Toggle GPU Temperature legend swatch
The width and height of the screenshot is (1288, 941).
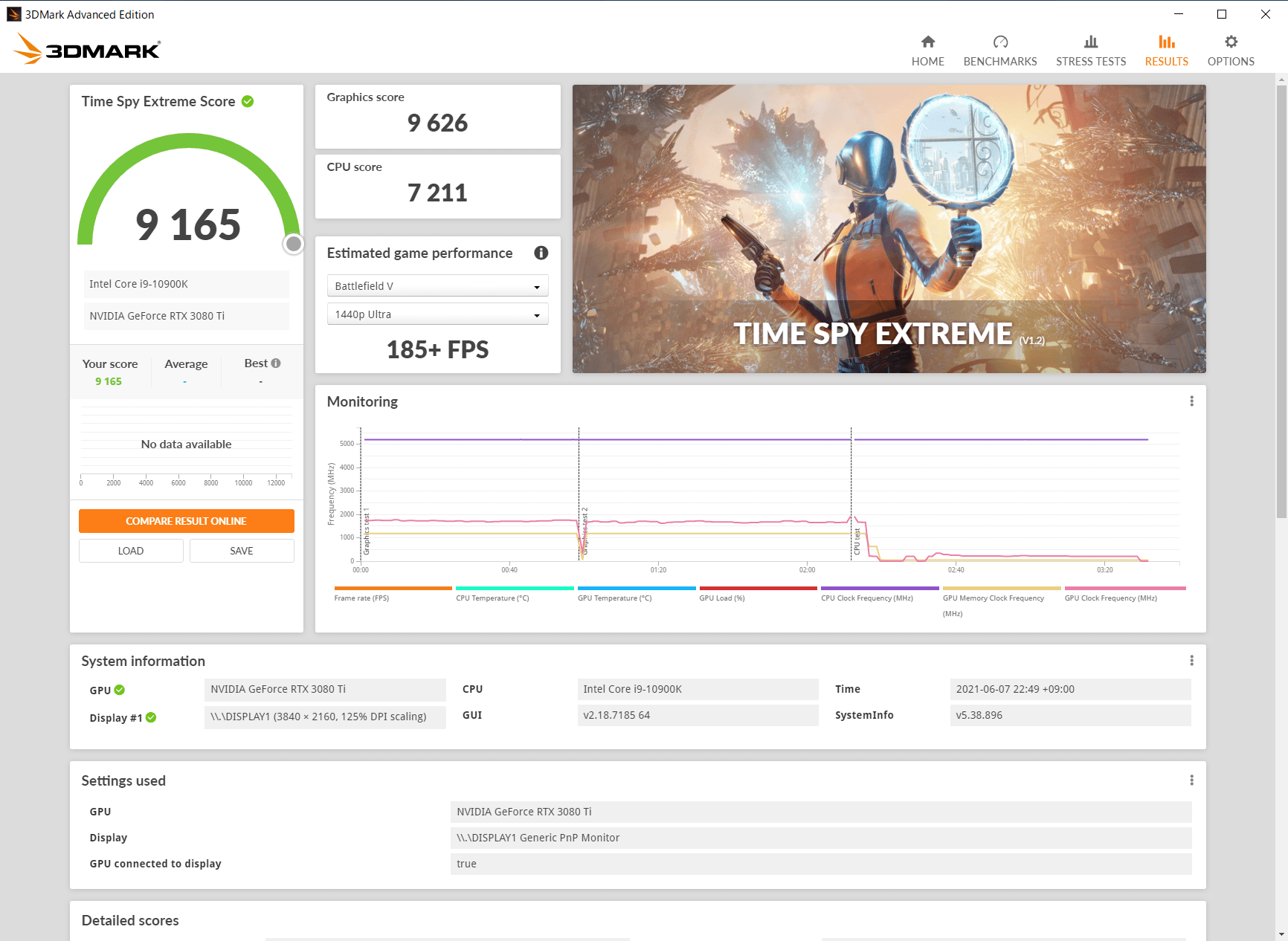point(637,589)
